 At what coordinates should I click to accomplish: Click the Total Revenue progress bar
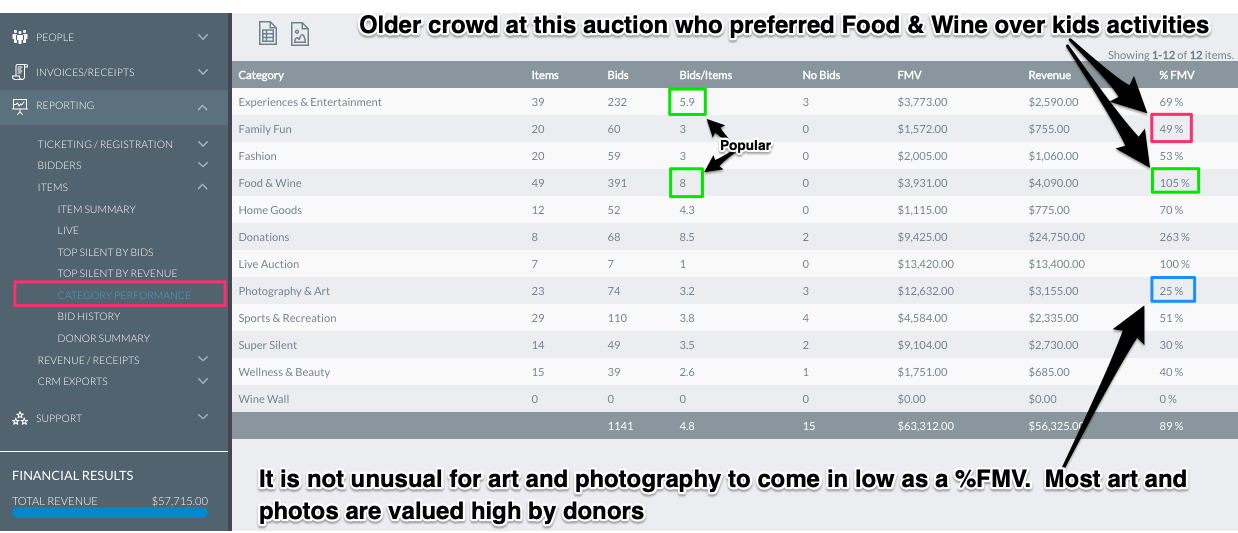110,513
